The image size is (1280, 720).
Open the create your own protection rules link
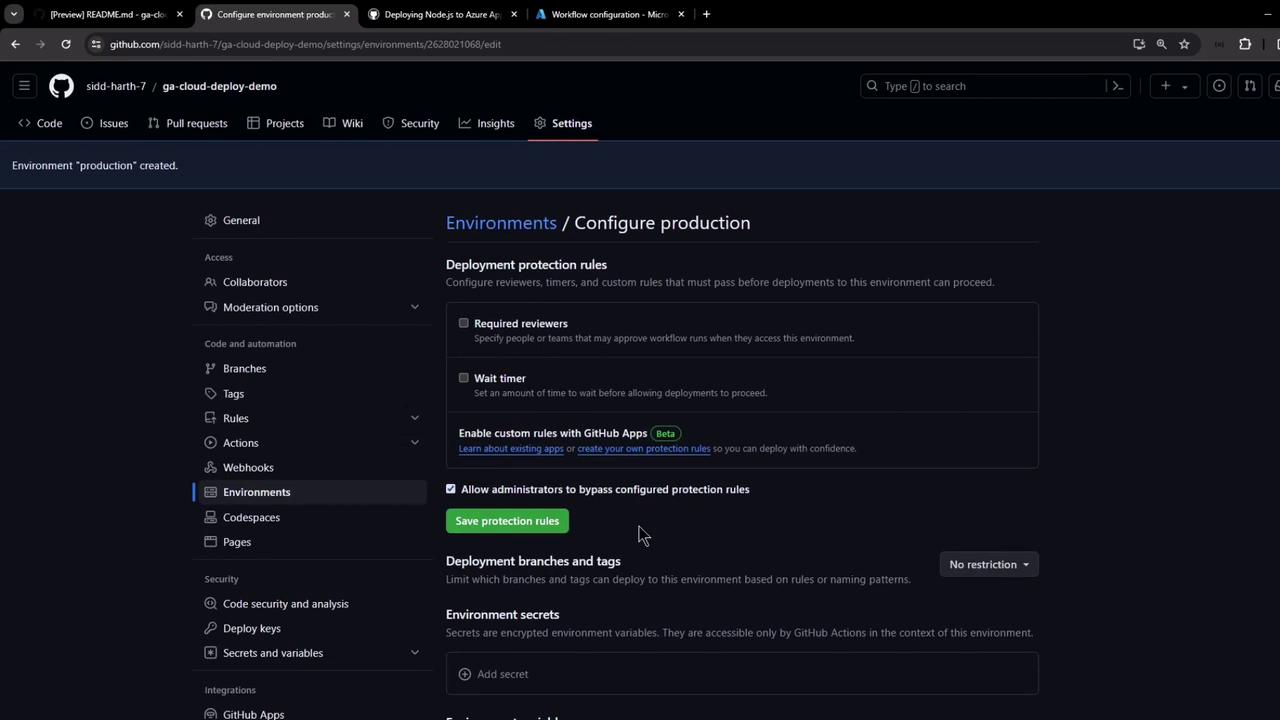(x=644, y=449)
